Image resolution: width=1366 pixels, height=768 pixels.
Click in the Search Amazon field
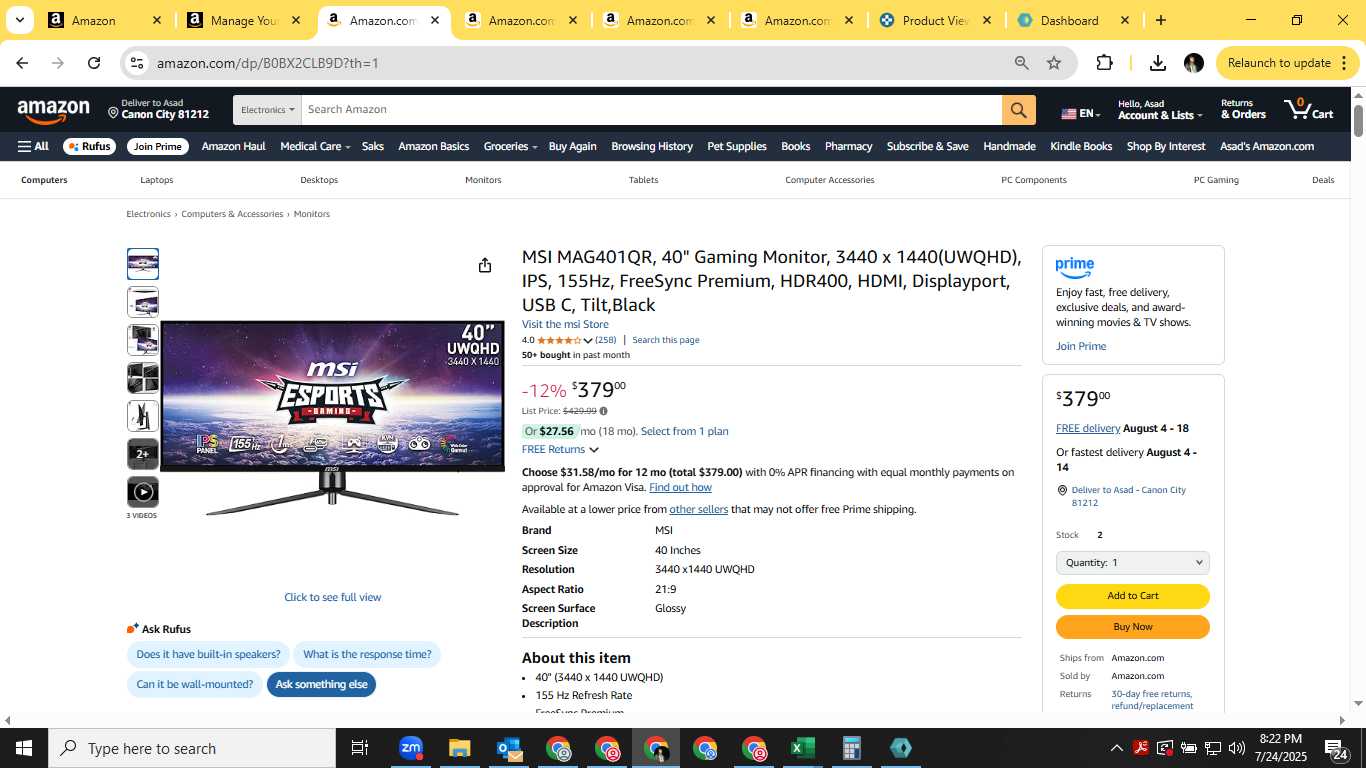651,110
